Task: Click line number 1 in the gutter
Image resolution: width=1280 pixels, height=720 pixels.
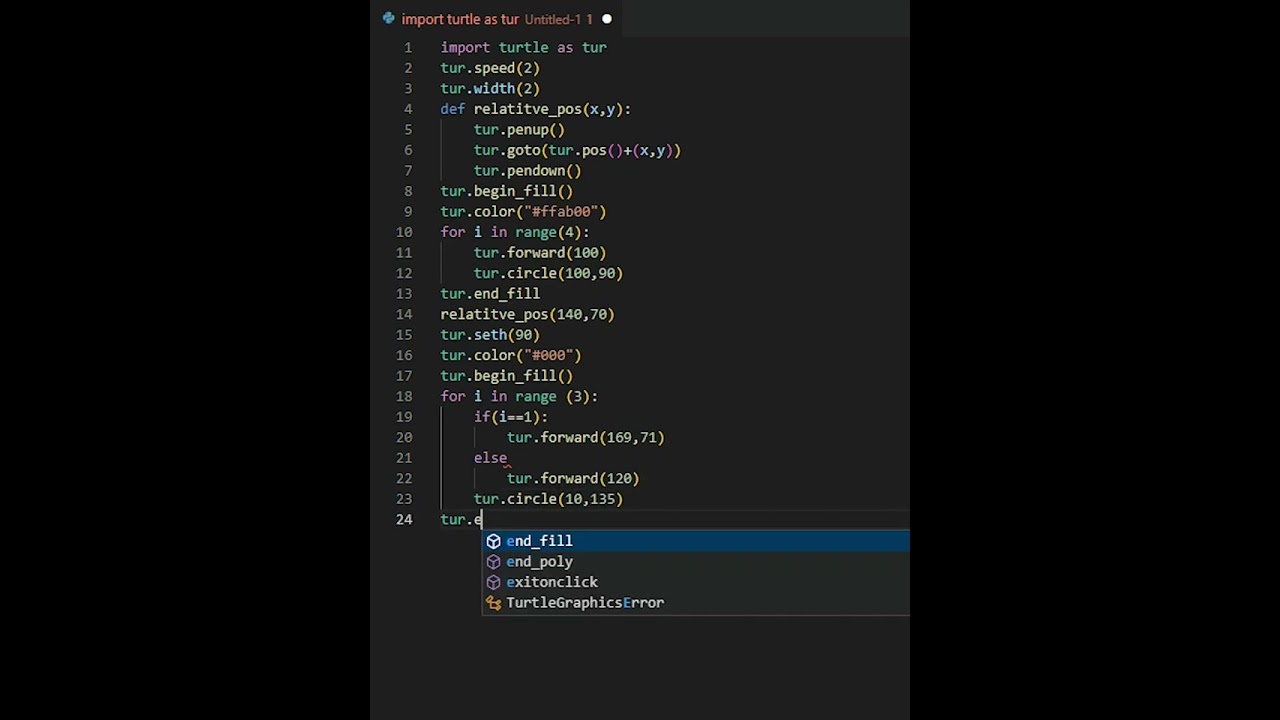Action: [408, 47]
